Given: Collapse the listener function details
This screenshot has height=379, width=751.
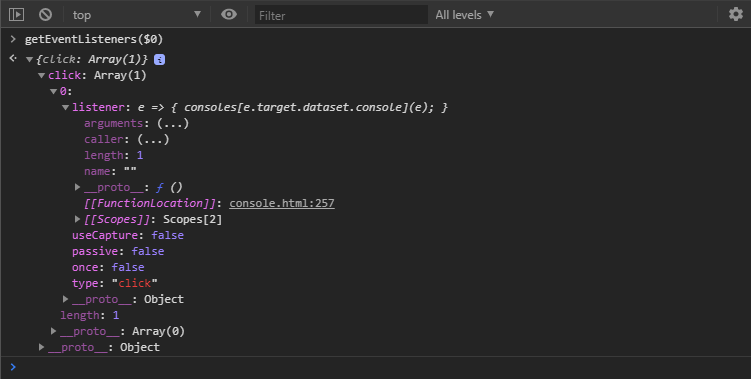Looking at the screenshot, I should point(66,108).
